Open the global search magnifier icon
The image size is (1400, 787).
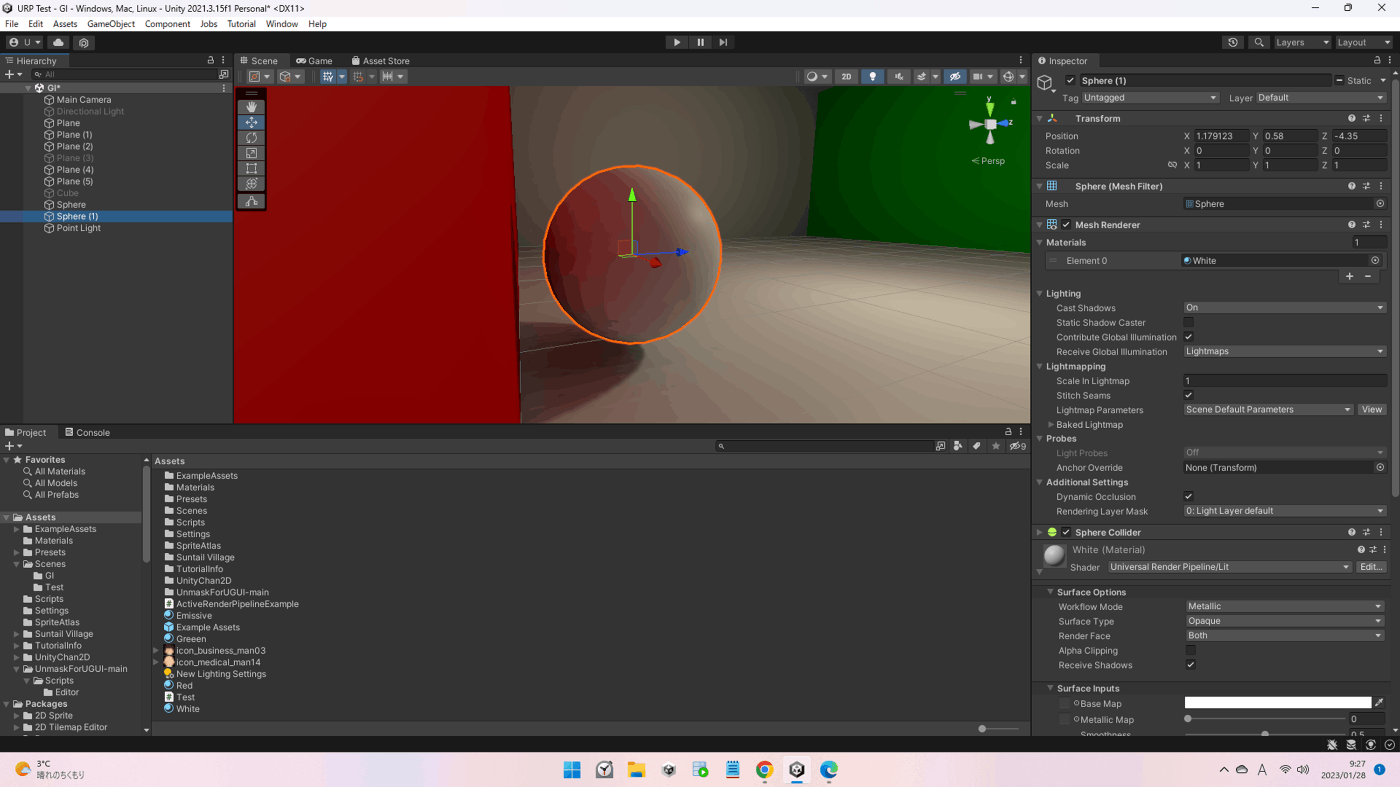pyautogui.click(x=1259, y=42)
